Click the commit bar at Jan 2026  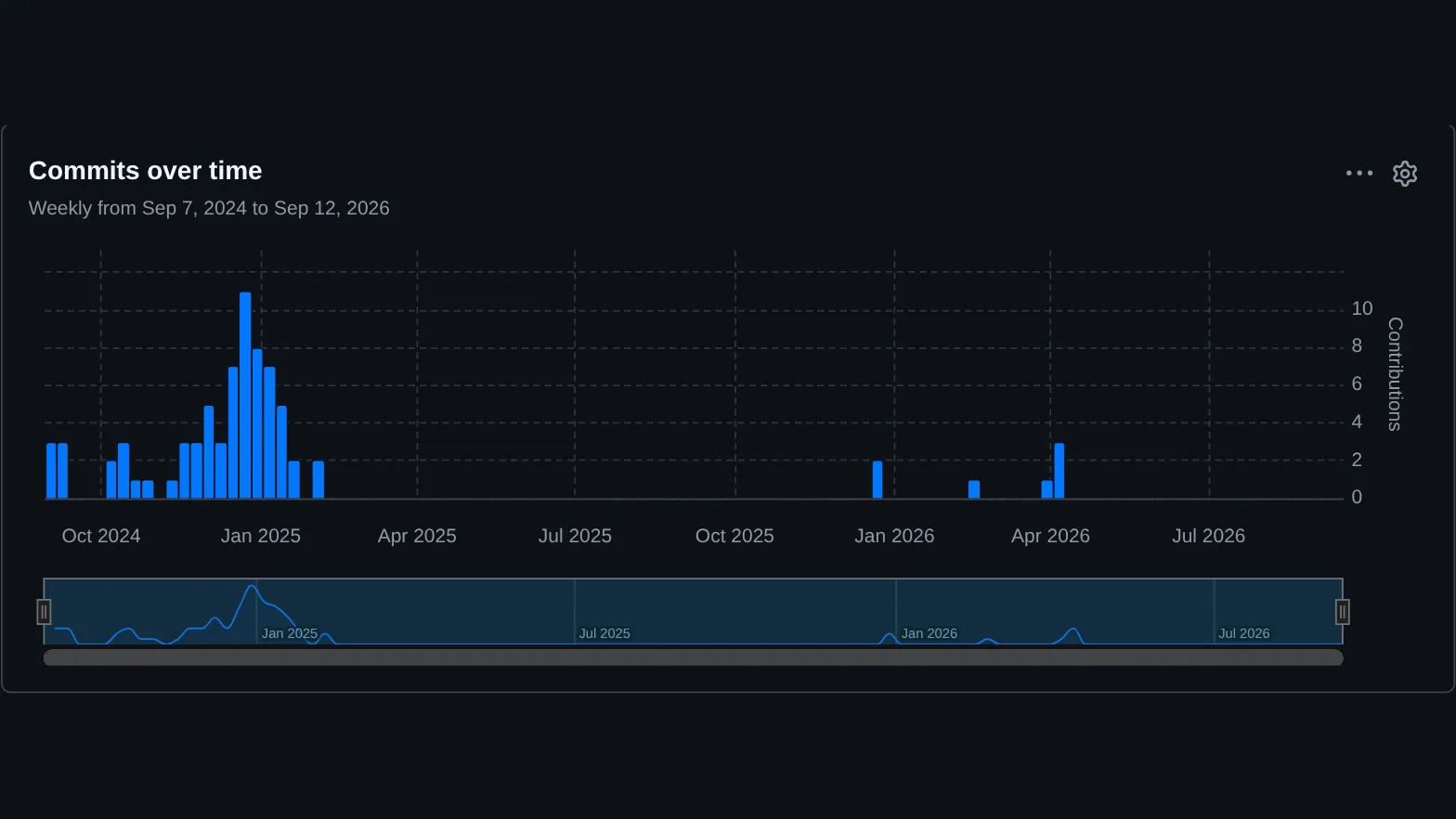877,480
